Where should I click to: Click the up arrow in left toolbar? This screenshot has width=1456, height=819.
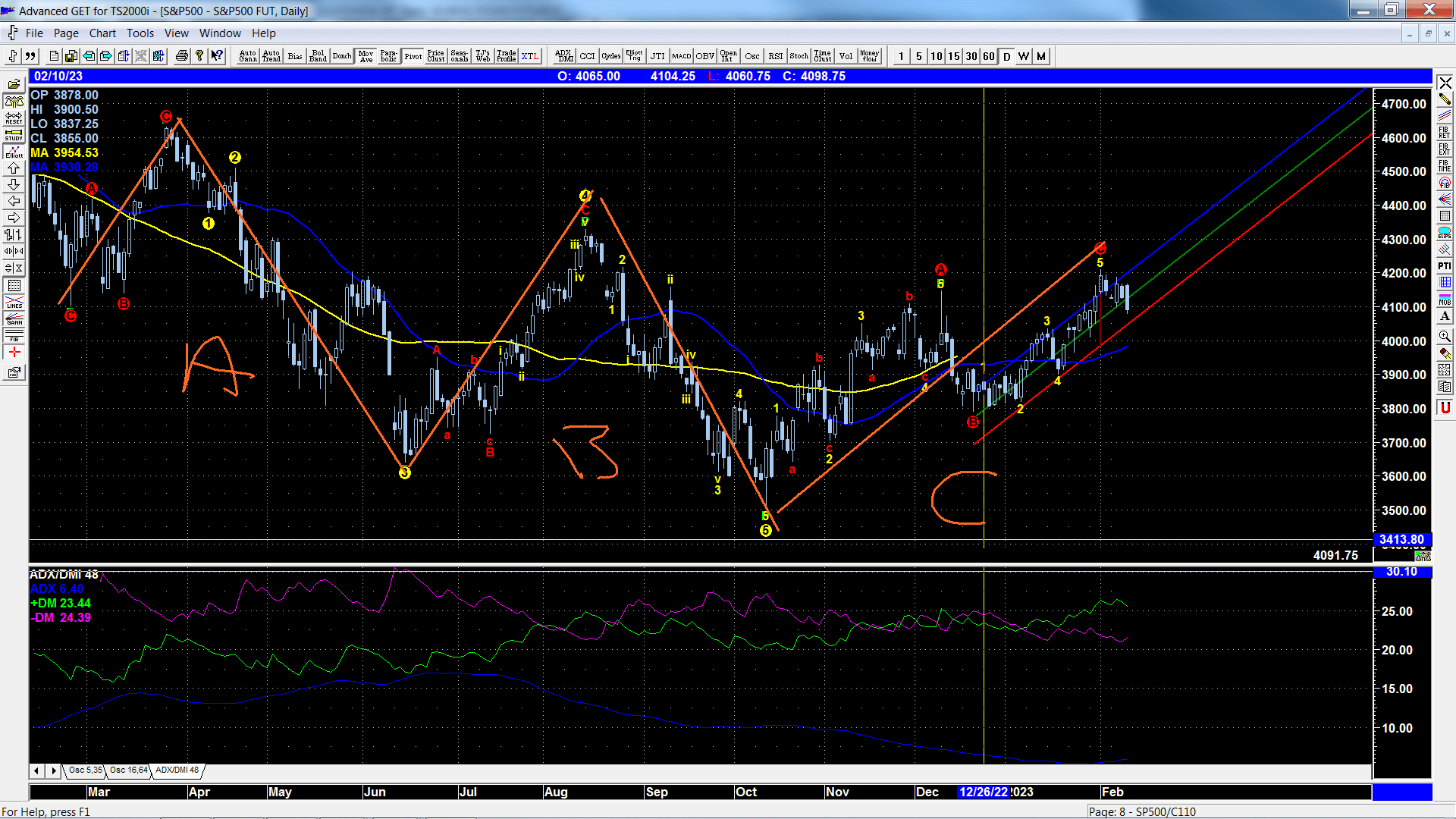pos(14,168)
